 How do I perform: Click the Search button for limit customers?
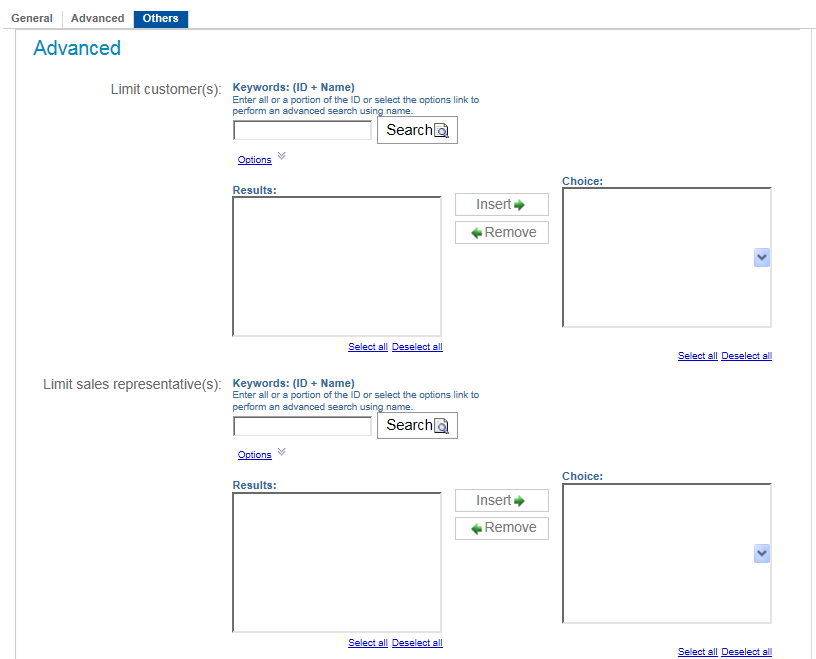(417, 130)
